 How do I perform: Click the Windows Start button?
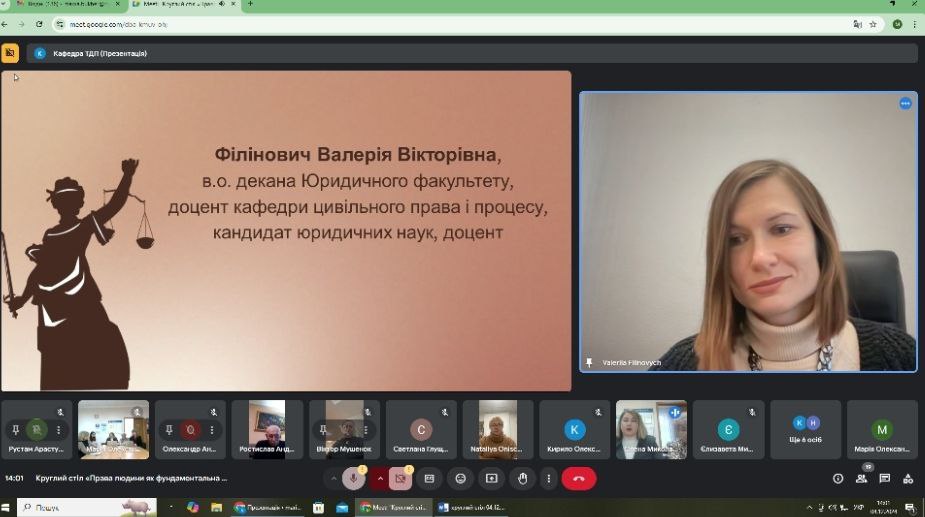[8, 507]
